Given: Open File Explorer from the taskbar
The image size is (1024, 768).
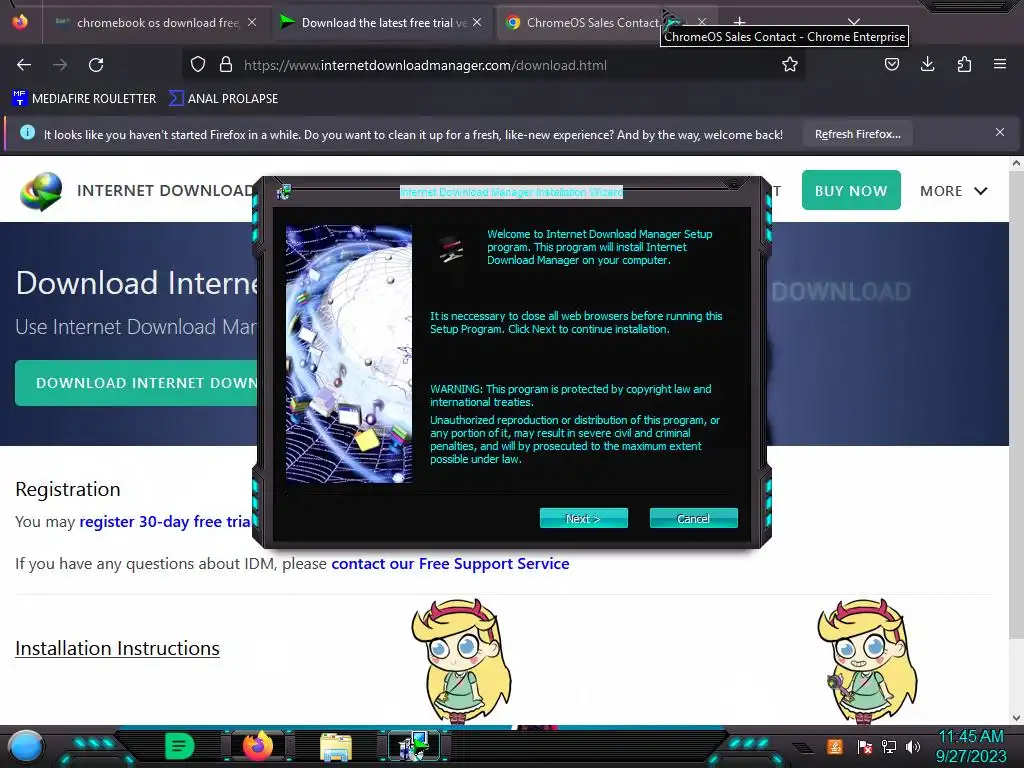Looking at the screenshot, I should pyautogui.click(x=336, y=747).
